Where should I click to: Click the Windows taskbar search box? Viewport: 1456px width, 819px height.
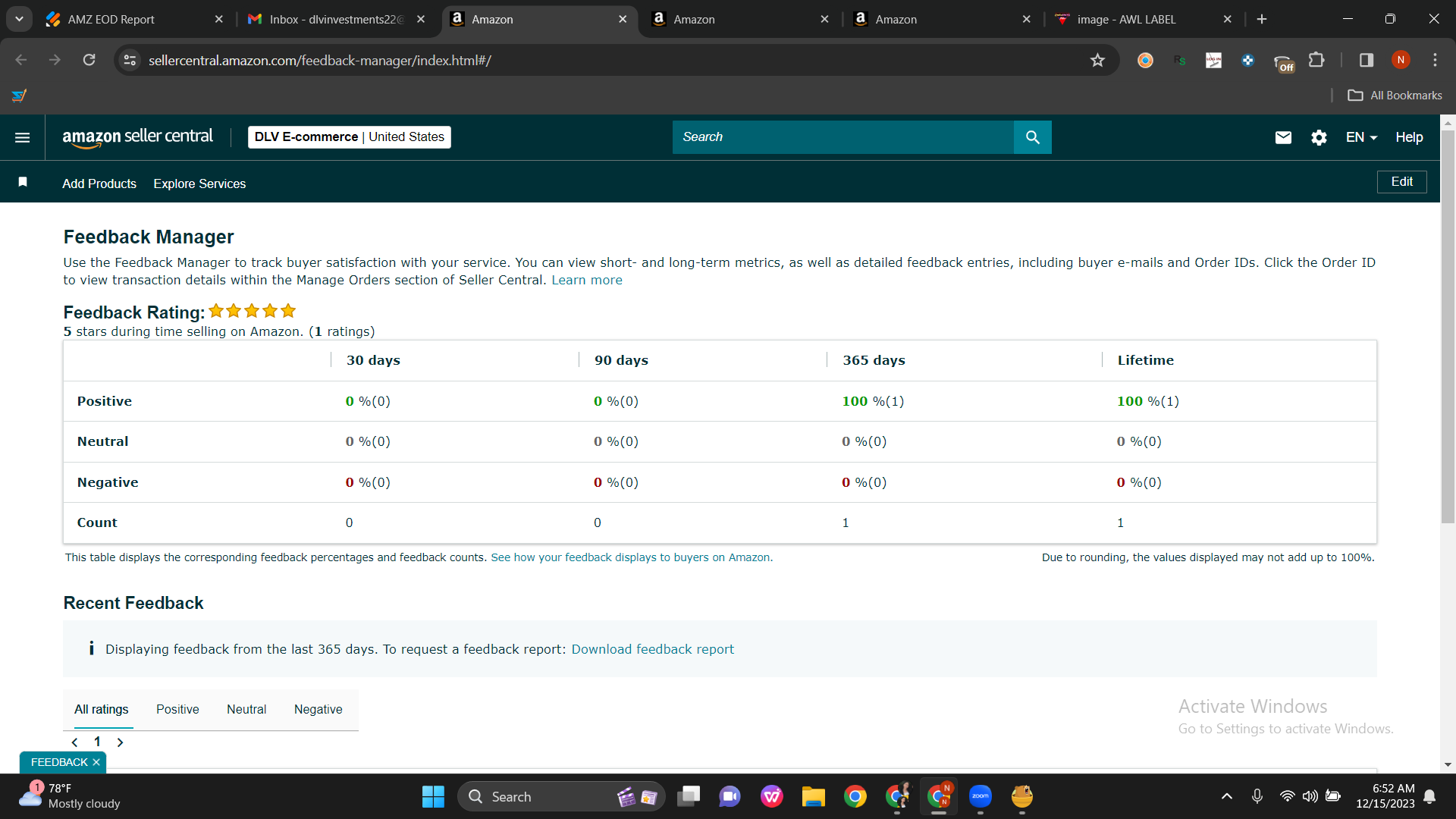click(561, 796)
